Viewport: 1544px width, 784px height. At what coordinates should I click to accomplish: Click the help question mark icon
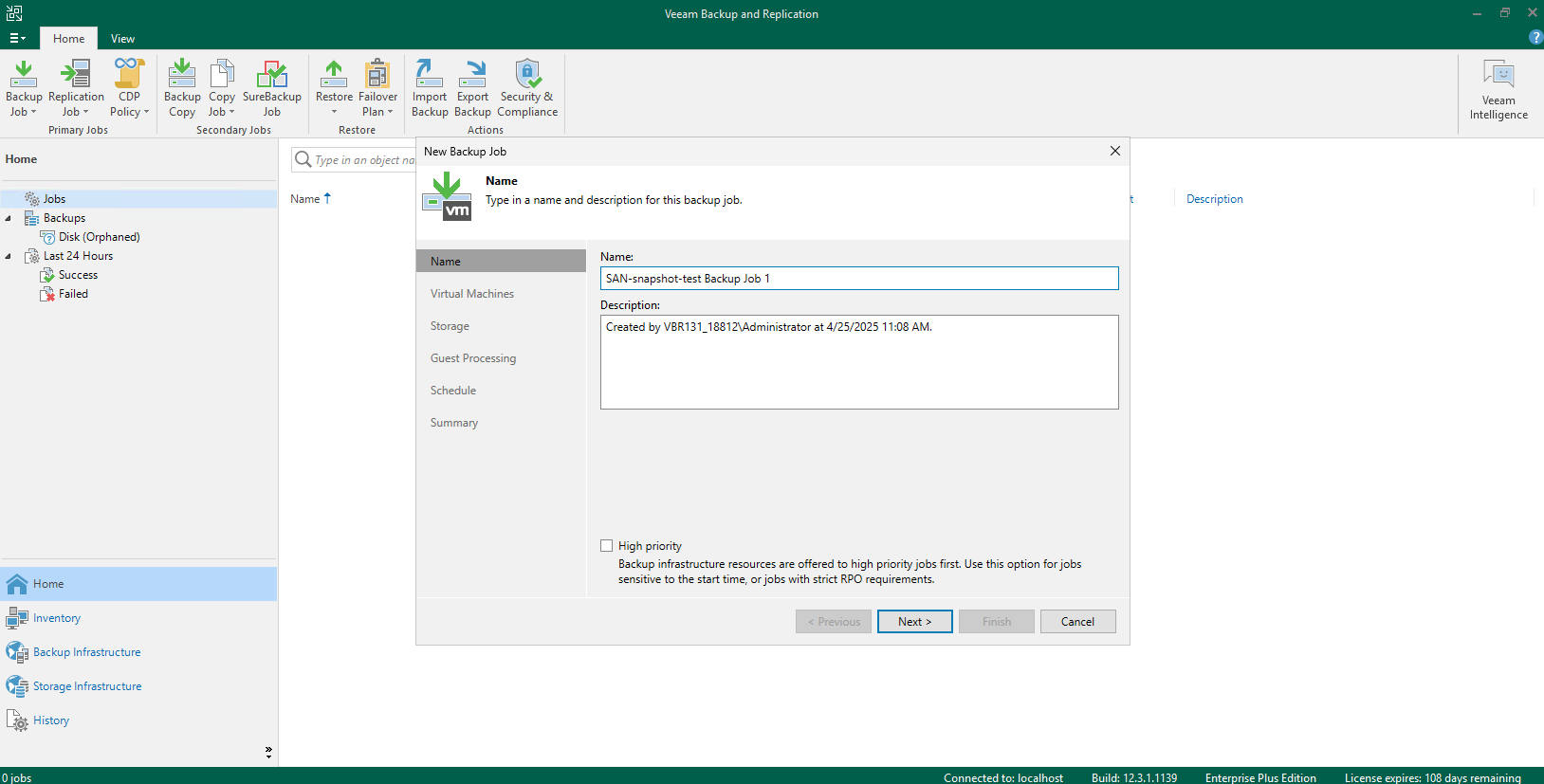point(1536,37)
